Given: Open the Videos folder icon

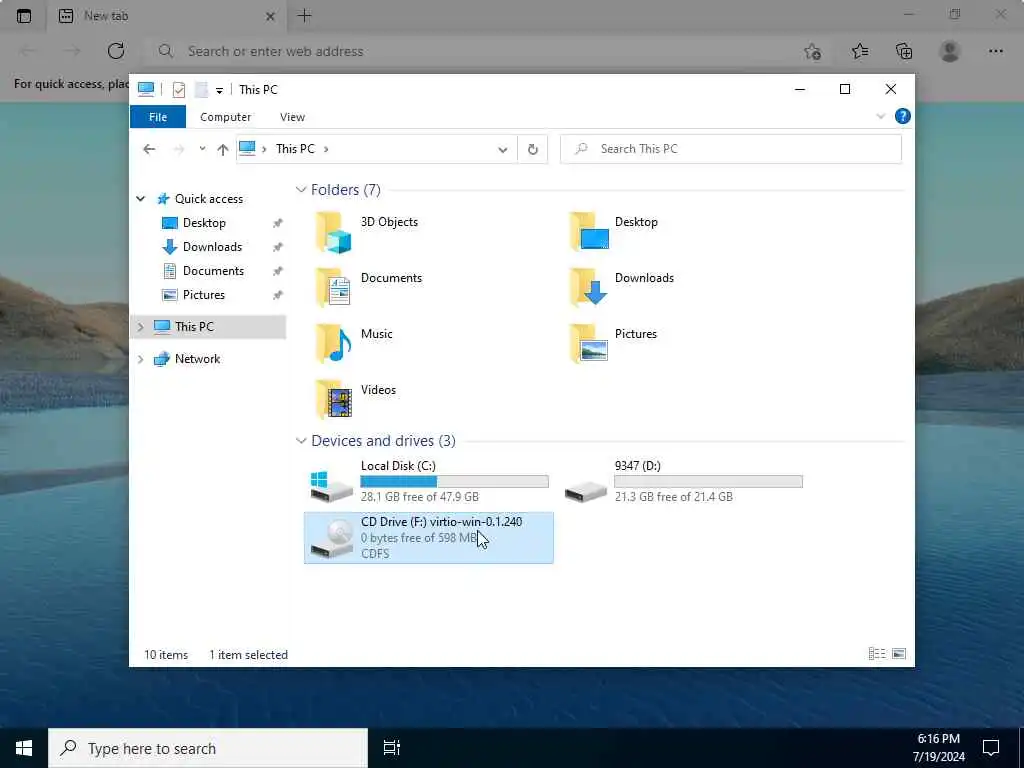Looking at the screenshot, I should click(334, 400).
